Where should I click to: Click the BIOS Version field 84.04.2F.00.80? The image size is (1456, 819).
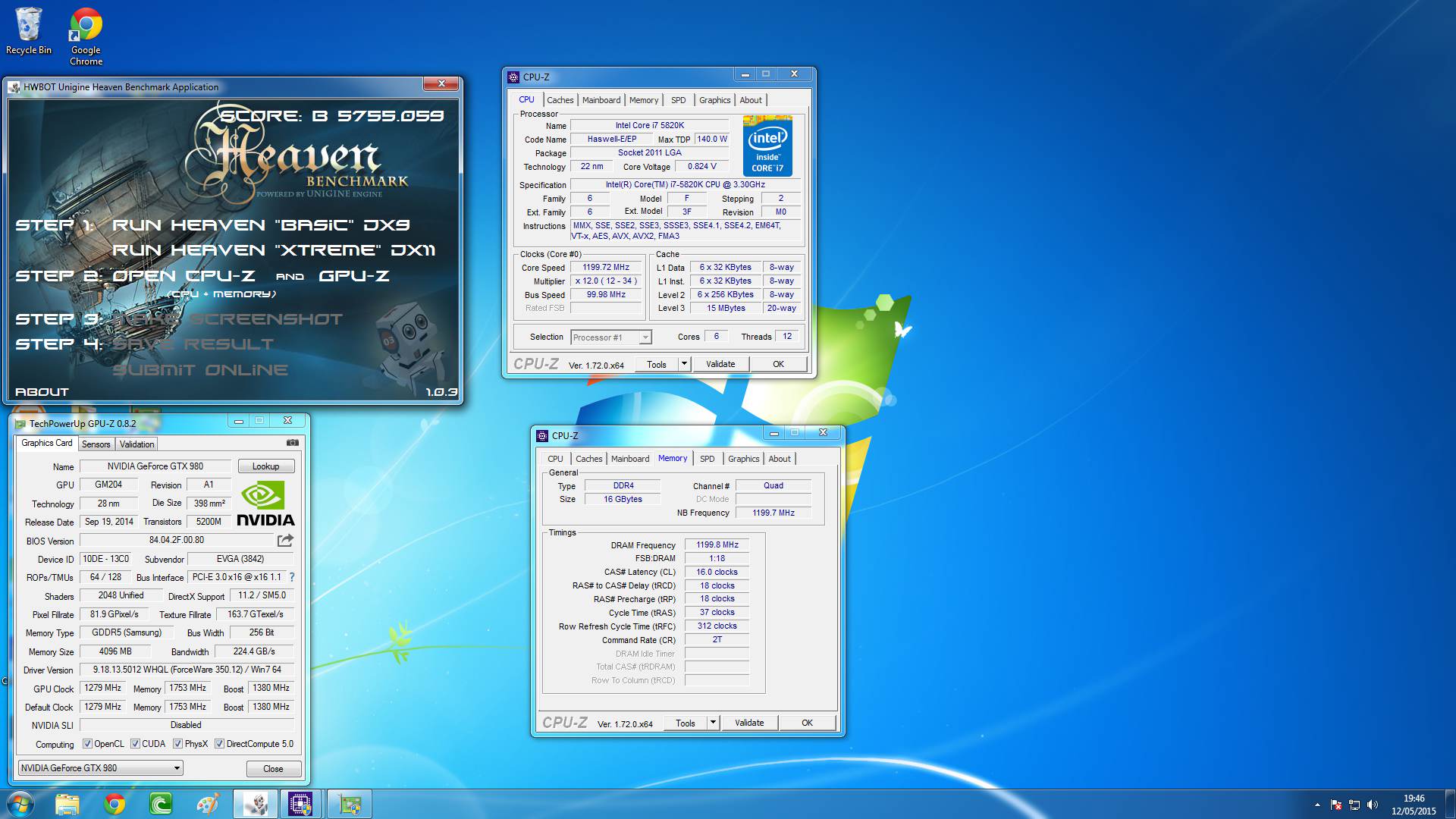click(x=177, y=540)
